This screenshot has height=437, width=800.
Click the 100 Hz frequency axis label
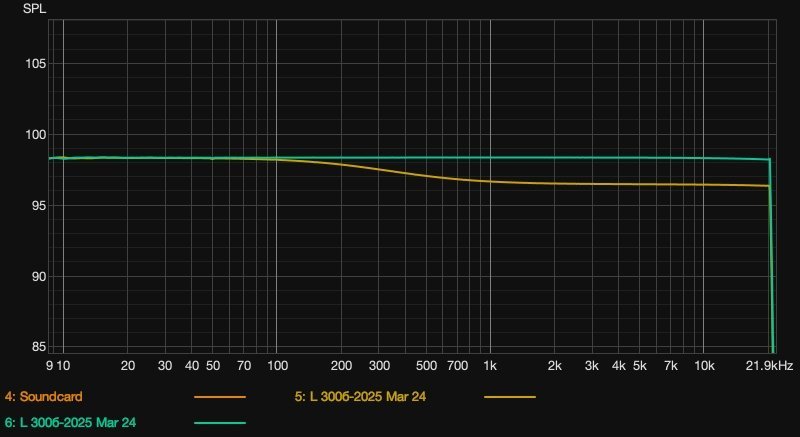click(276, 367)
